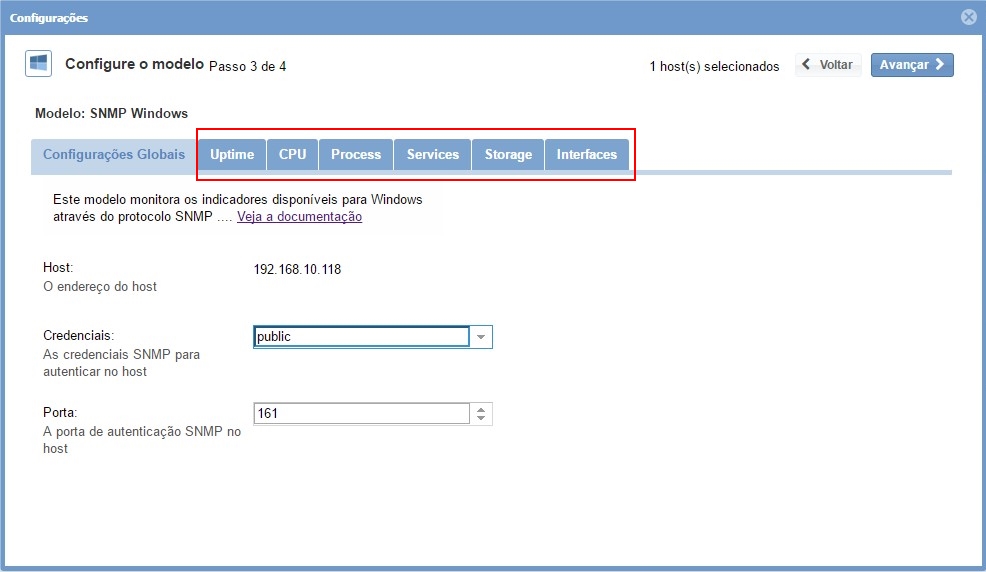Increase the Porta value with up arrow
This screenshot has width=986, height=572.
481,409
